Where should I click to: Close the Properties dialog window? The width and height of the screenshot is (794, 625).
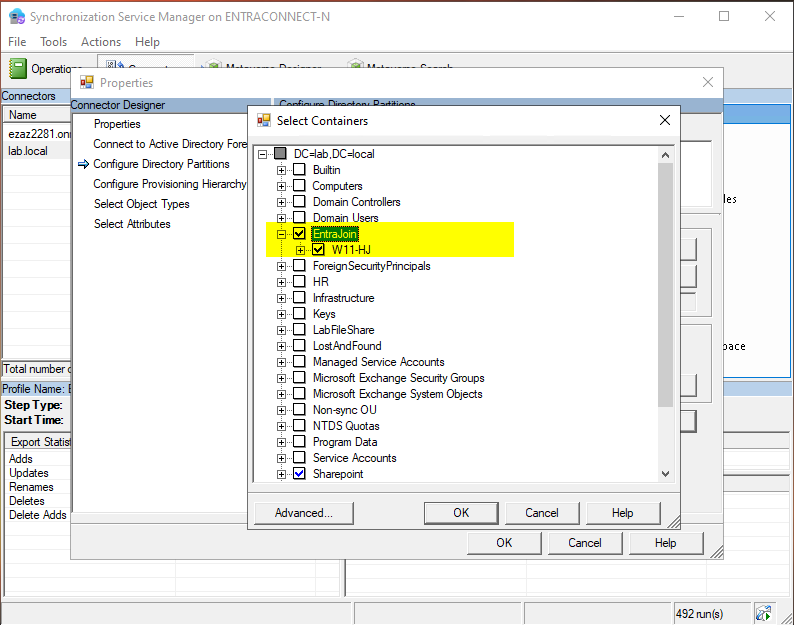pos(708,82)
